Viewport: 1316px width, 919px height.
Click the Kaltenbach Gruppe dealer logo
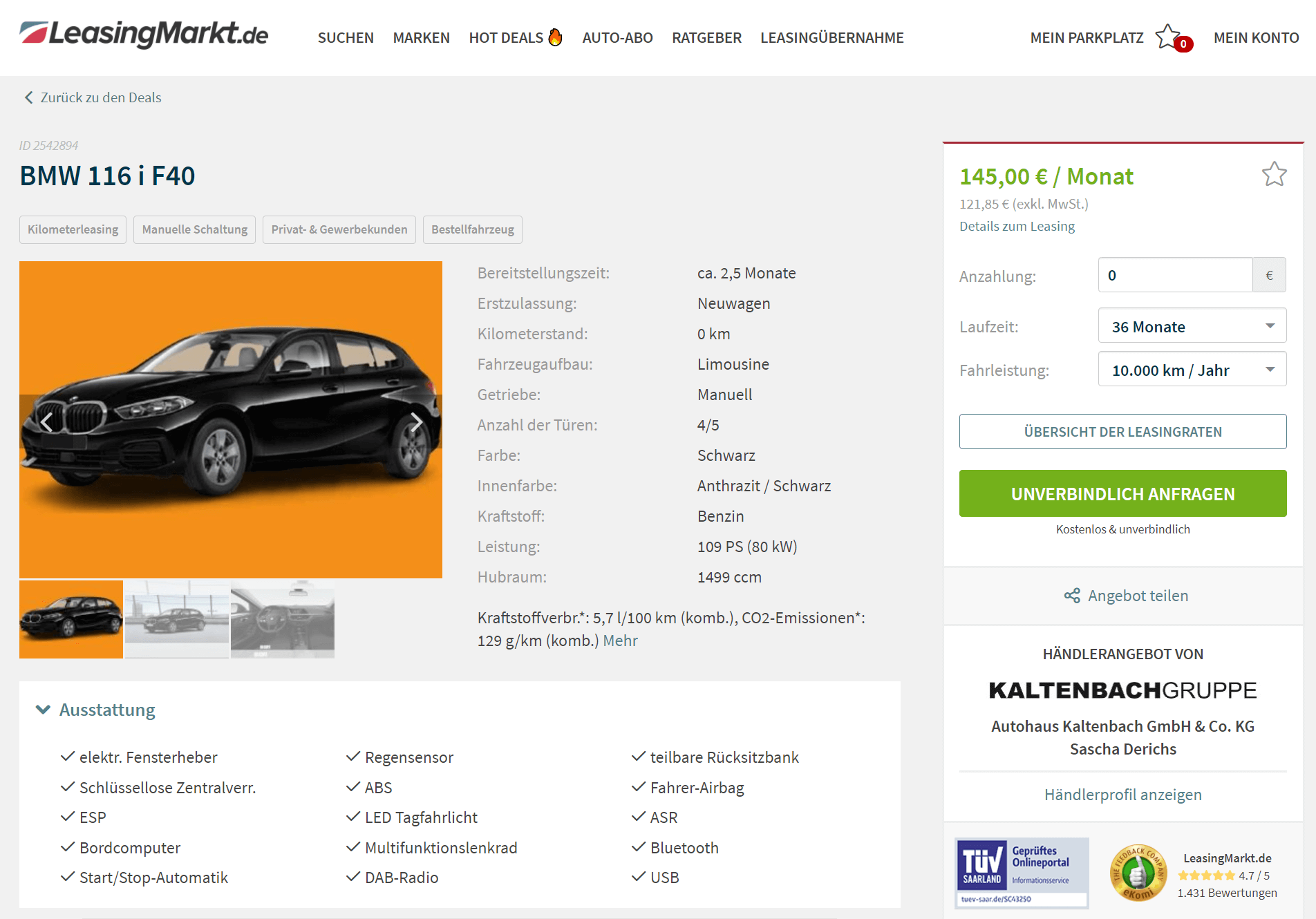pyautogui.click(x=1122, y=690)
